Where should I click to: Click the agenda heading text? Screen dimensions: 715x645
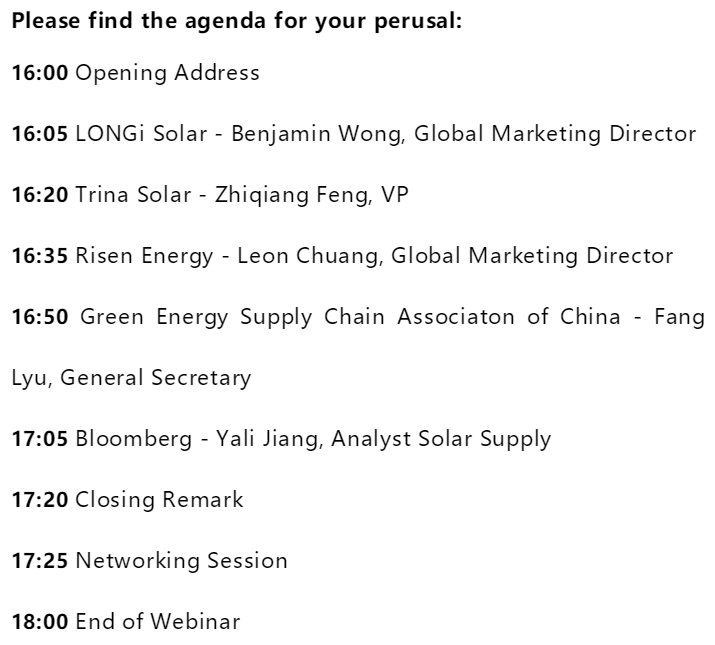click(236, 20)
